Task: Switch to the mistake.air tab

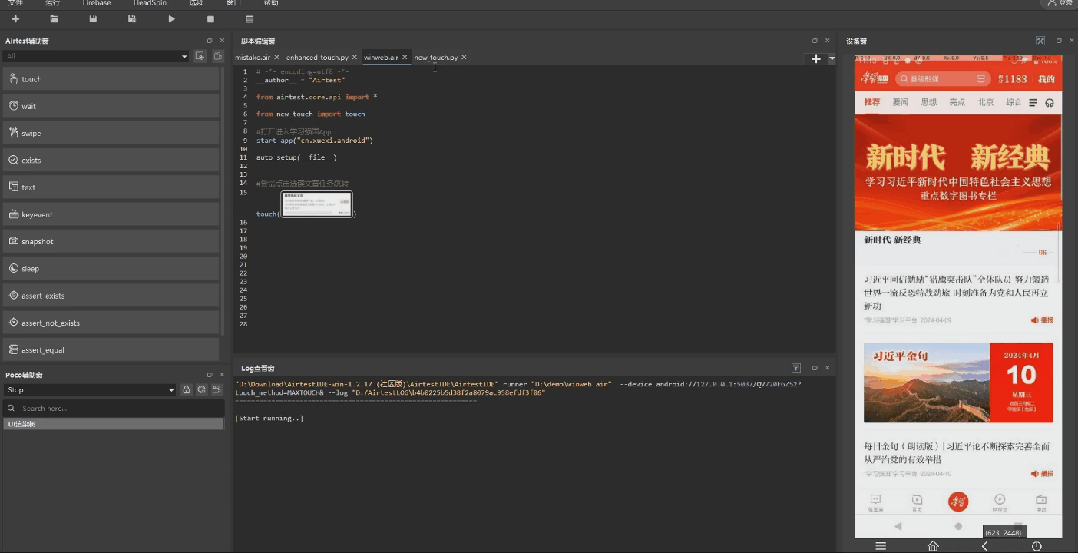Action: point(252,57)
